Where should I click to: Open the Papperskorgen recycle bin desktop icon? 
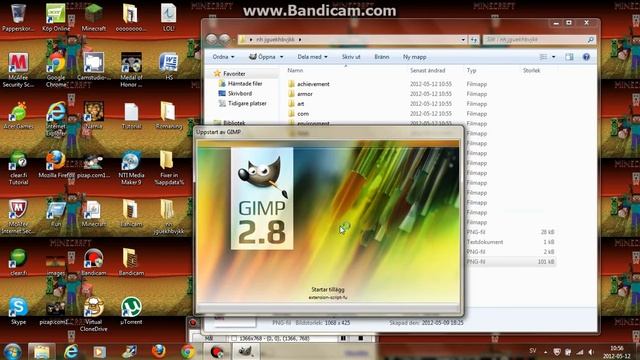pyautogui.click(x=18, y=17)
